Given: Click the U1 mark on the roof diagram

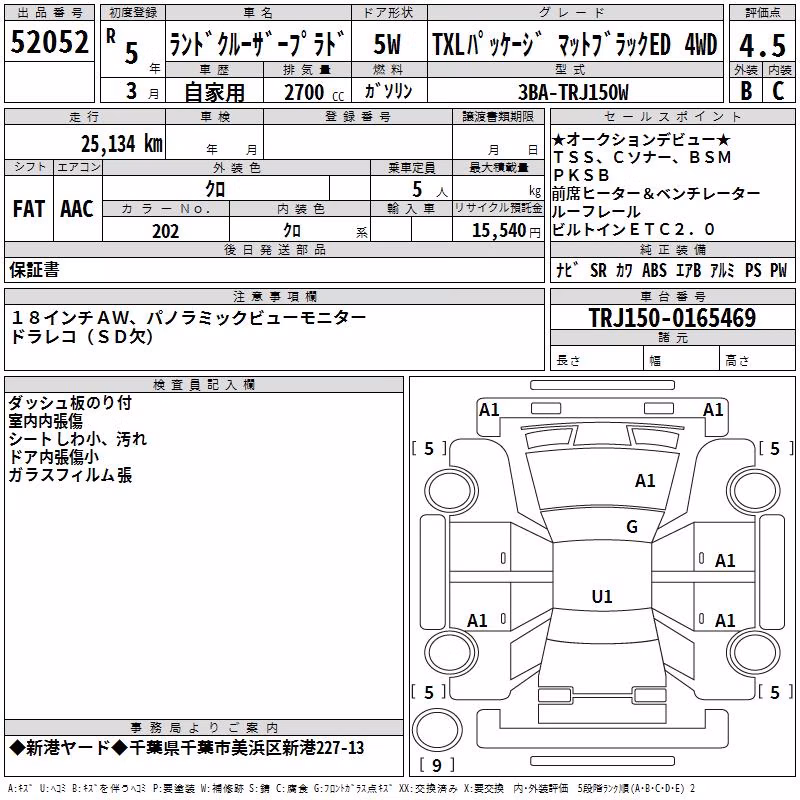Looking at the screenshot, I should [602, 596].
